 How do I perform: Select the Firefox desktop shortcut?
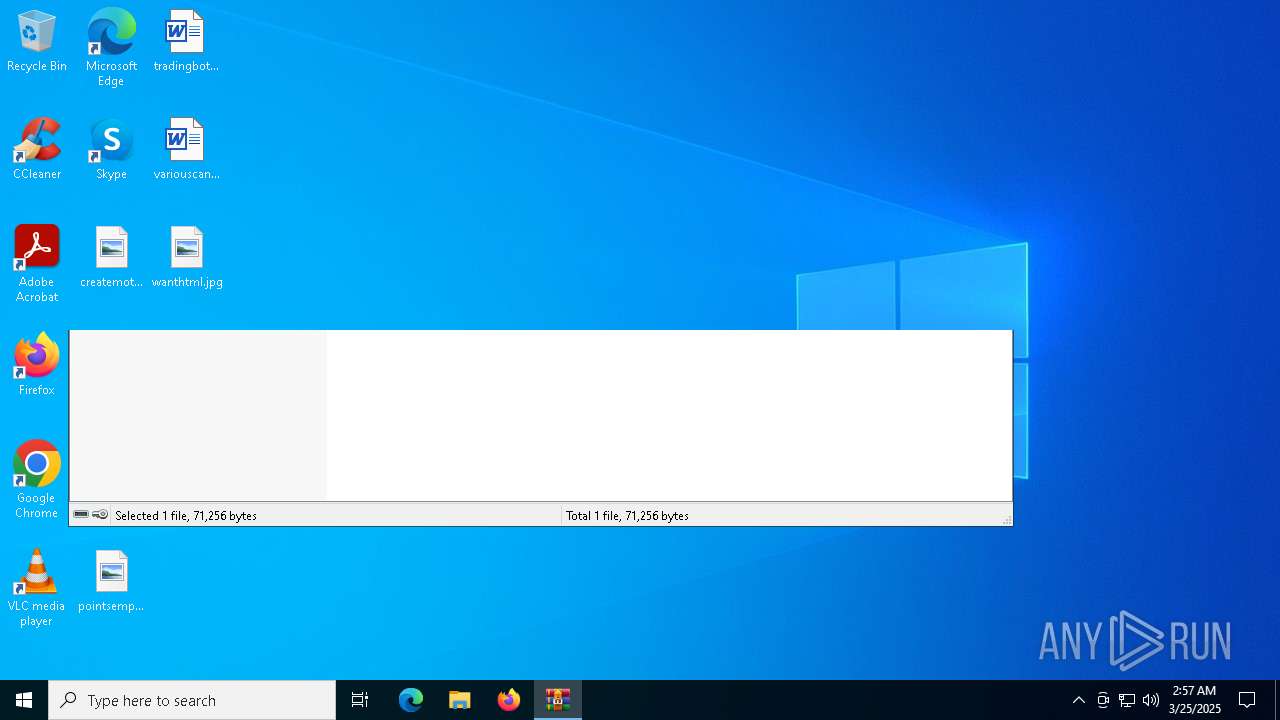tap(37, 366)
